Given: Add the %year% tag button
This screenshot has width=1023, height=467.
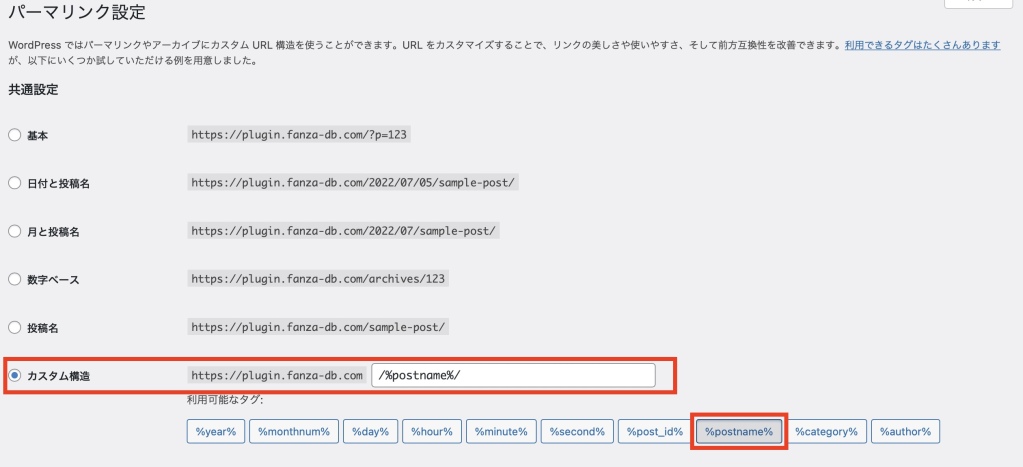Looking at the screenshot, I should [x=215, y=431].
